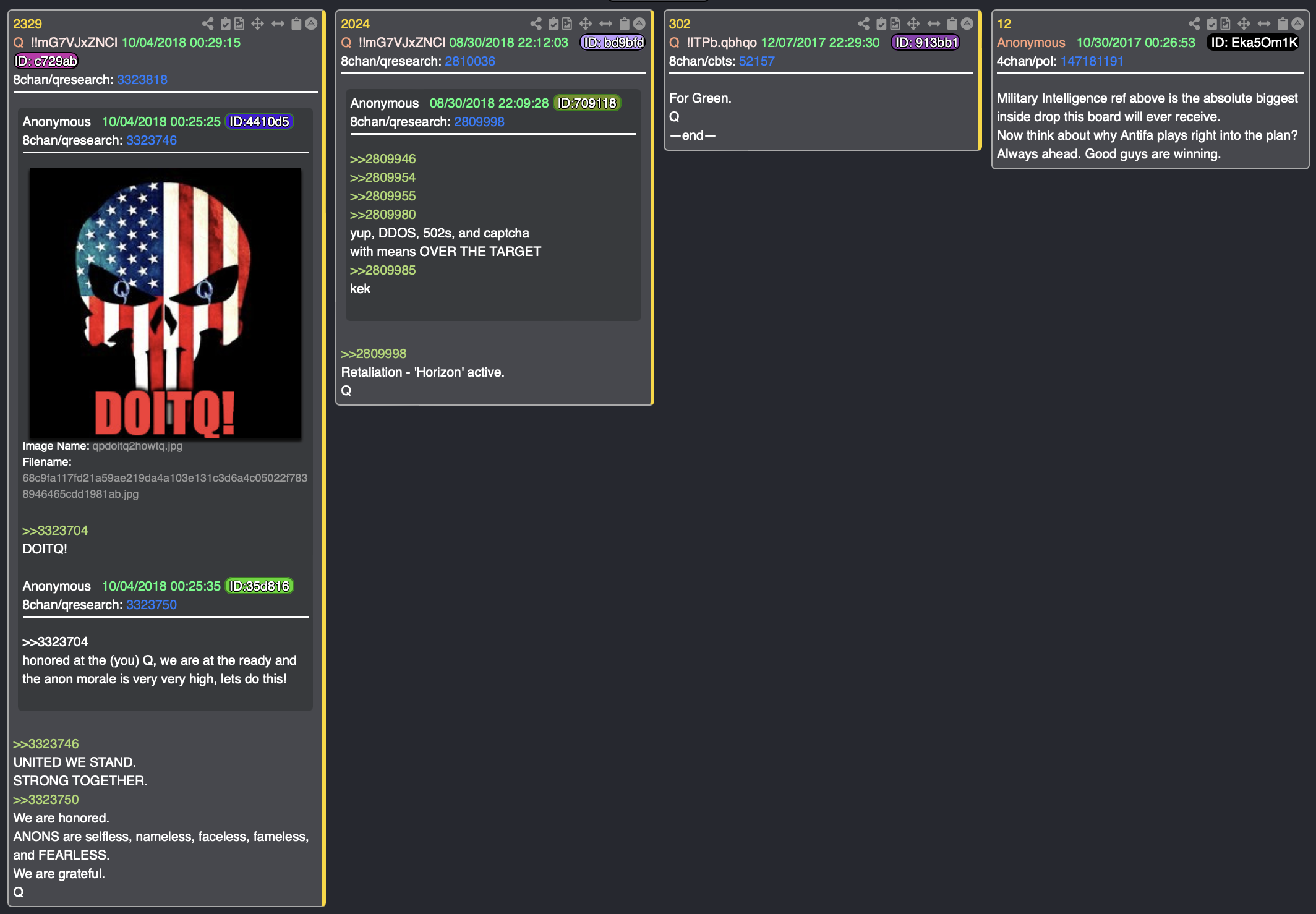Open 8chan/qresearch link 2810036

click(470, 61)
